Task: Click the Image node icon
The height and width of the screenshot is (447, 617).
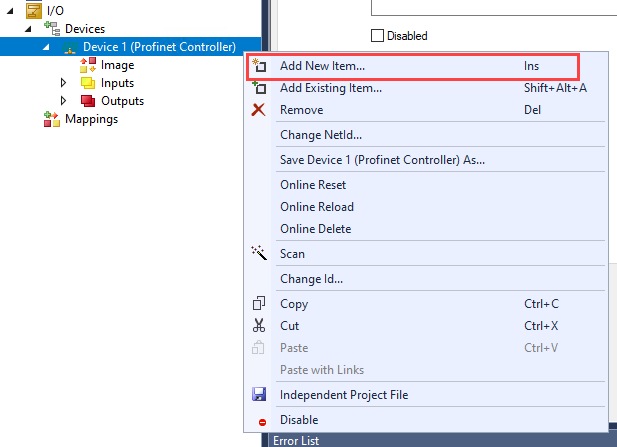Action: (88, 65)
